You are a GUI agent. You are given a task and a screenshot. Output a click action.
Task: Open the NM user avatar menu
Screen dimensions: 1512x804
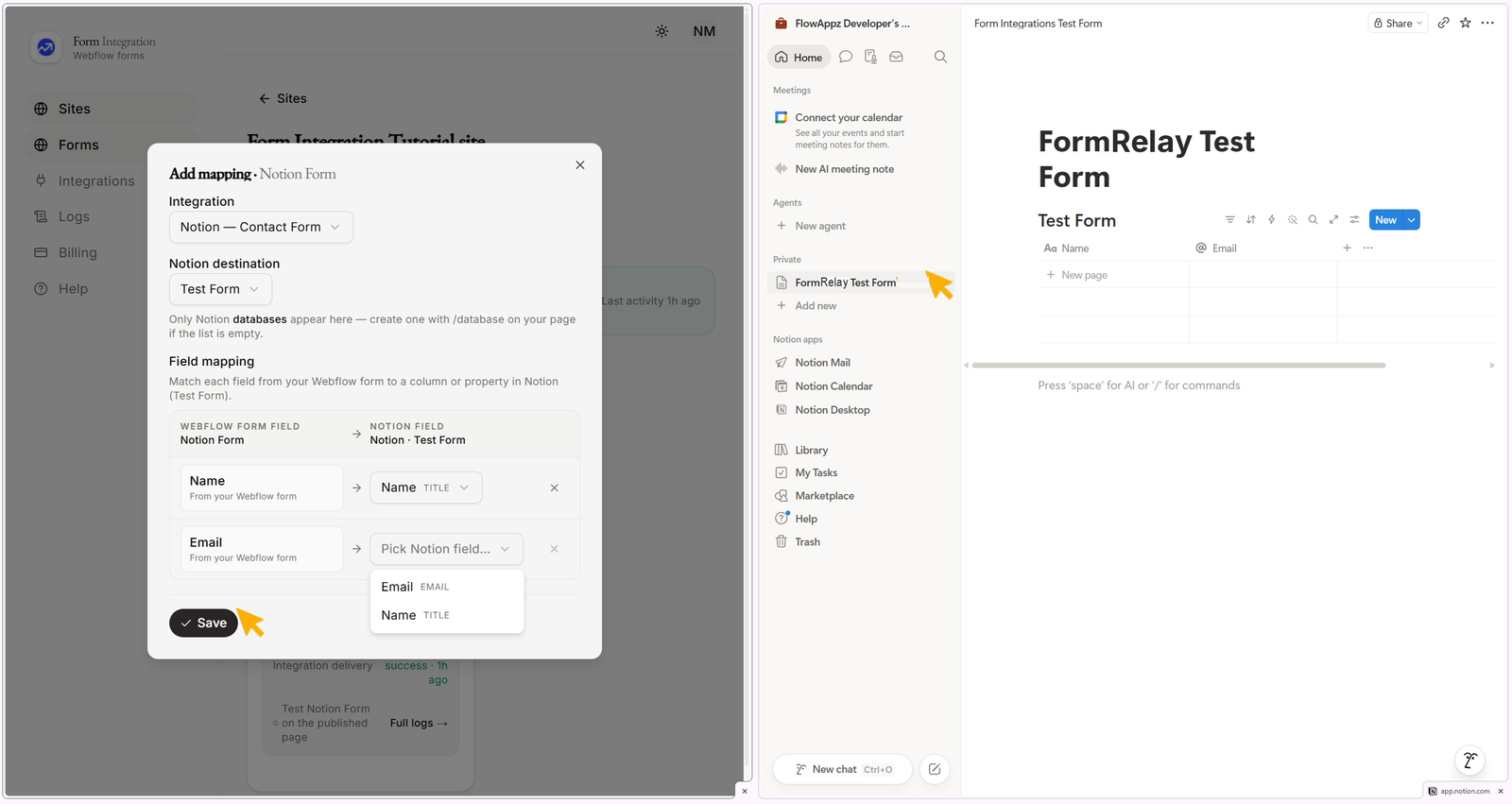704,31
